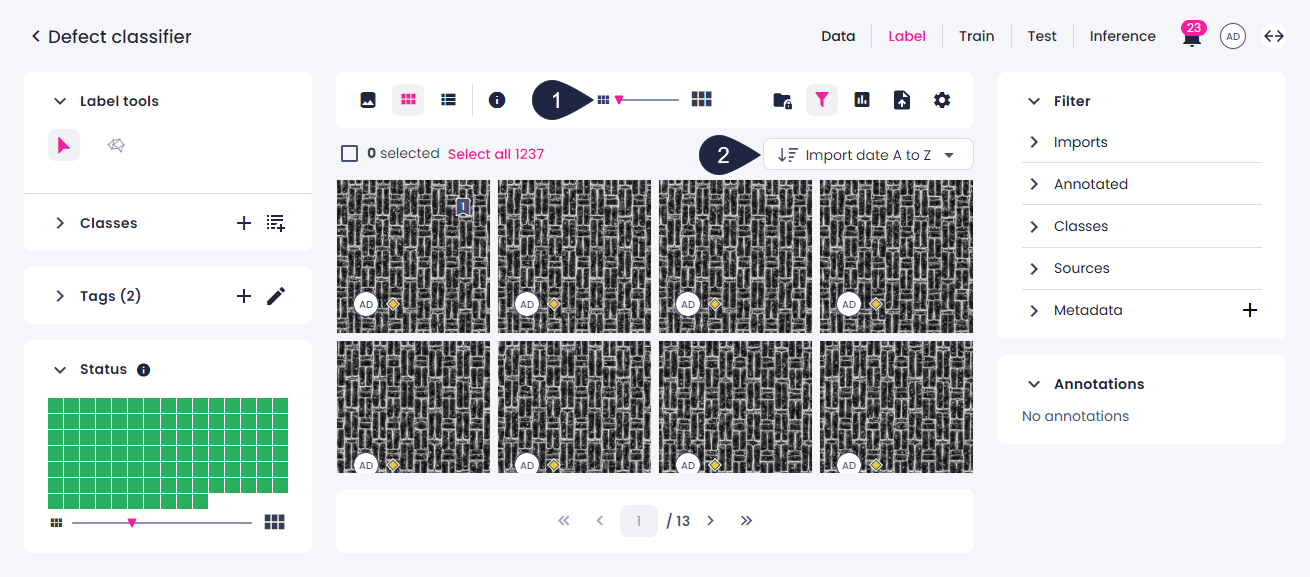Click the No annotations text
The width and height of the screenshot is (1310, 577).
[1075, 416]
